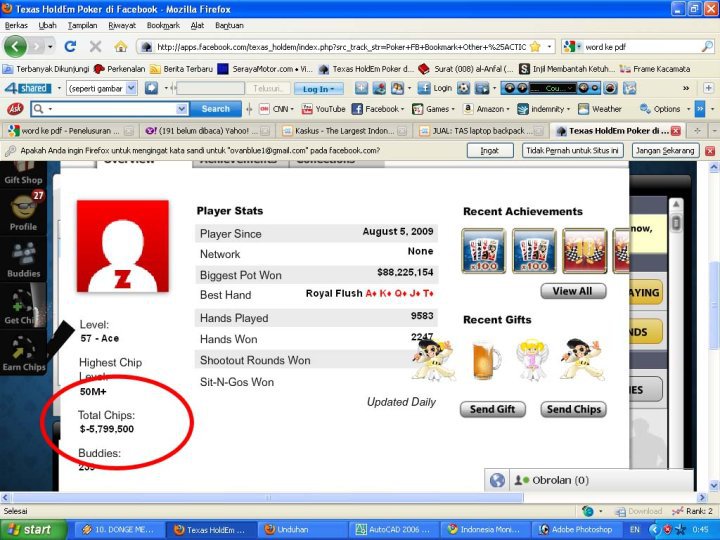Click the search magnifier in Google search box

tap(708, 46)
